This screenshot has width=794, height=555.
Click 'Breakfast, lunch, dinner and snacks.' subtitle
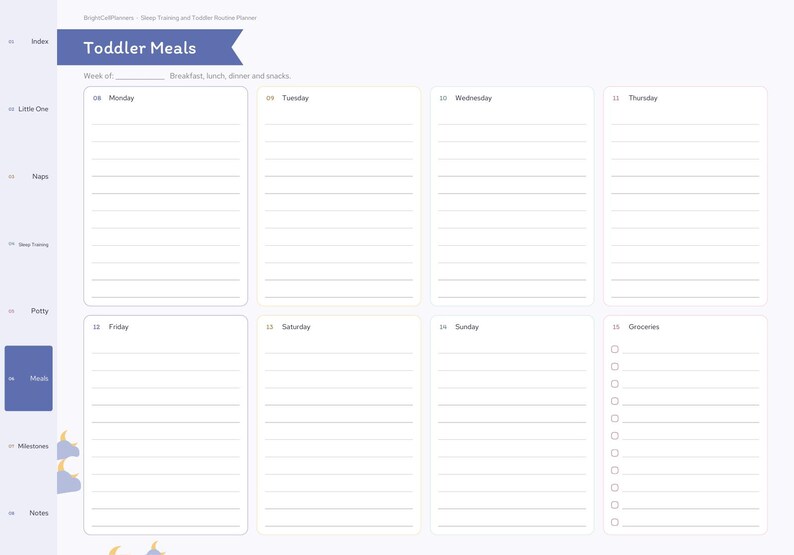point(230,76)
